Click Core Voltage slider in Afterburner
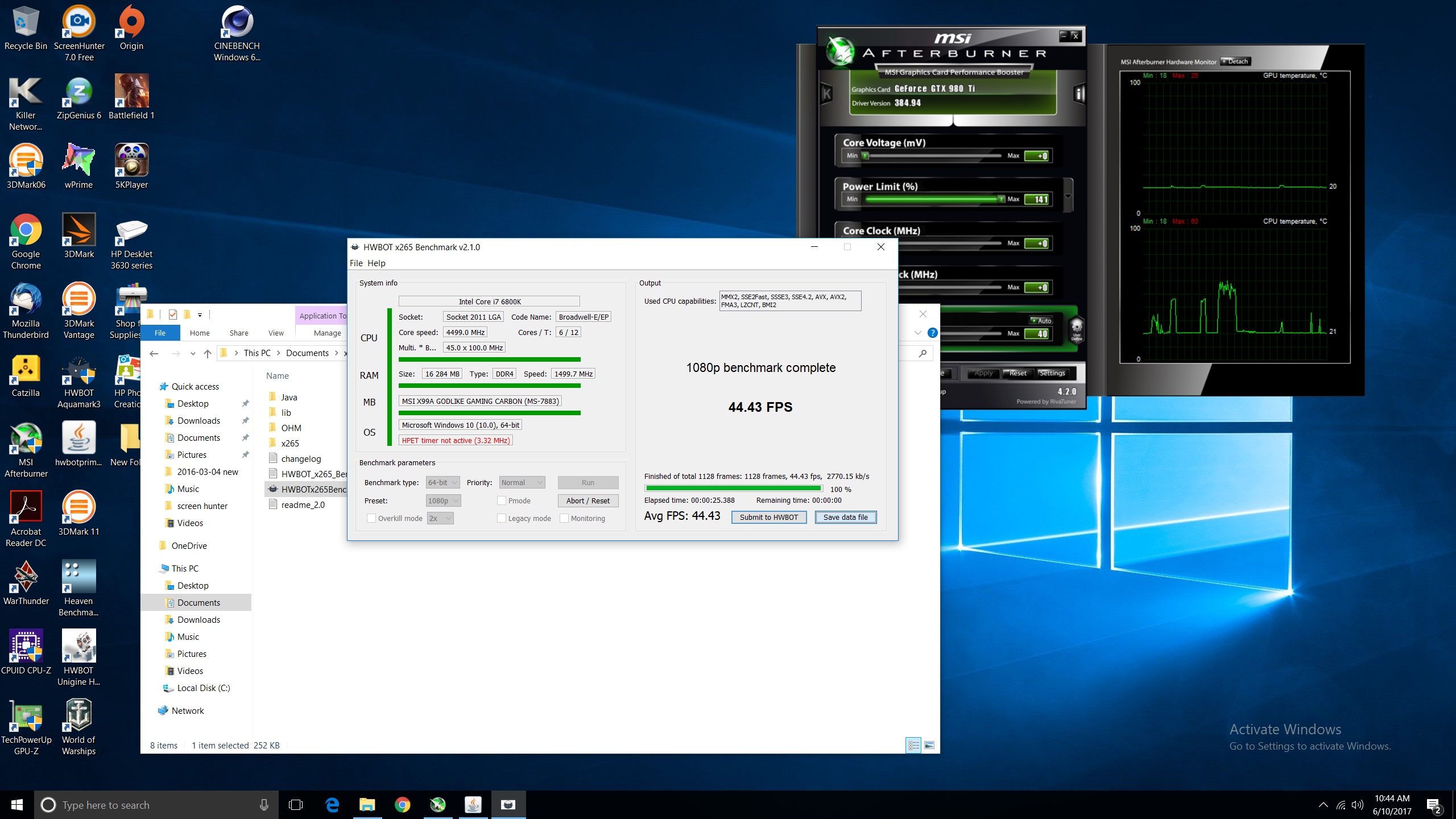The width and height of the screenshot is (1456, 819). (x=933, y=155)
